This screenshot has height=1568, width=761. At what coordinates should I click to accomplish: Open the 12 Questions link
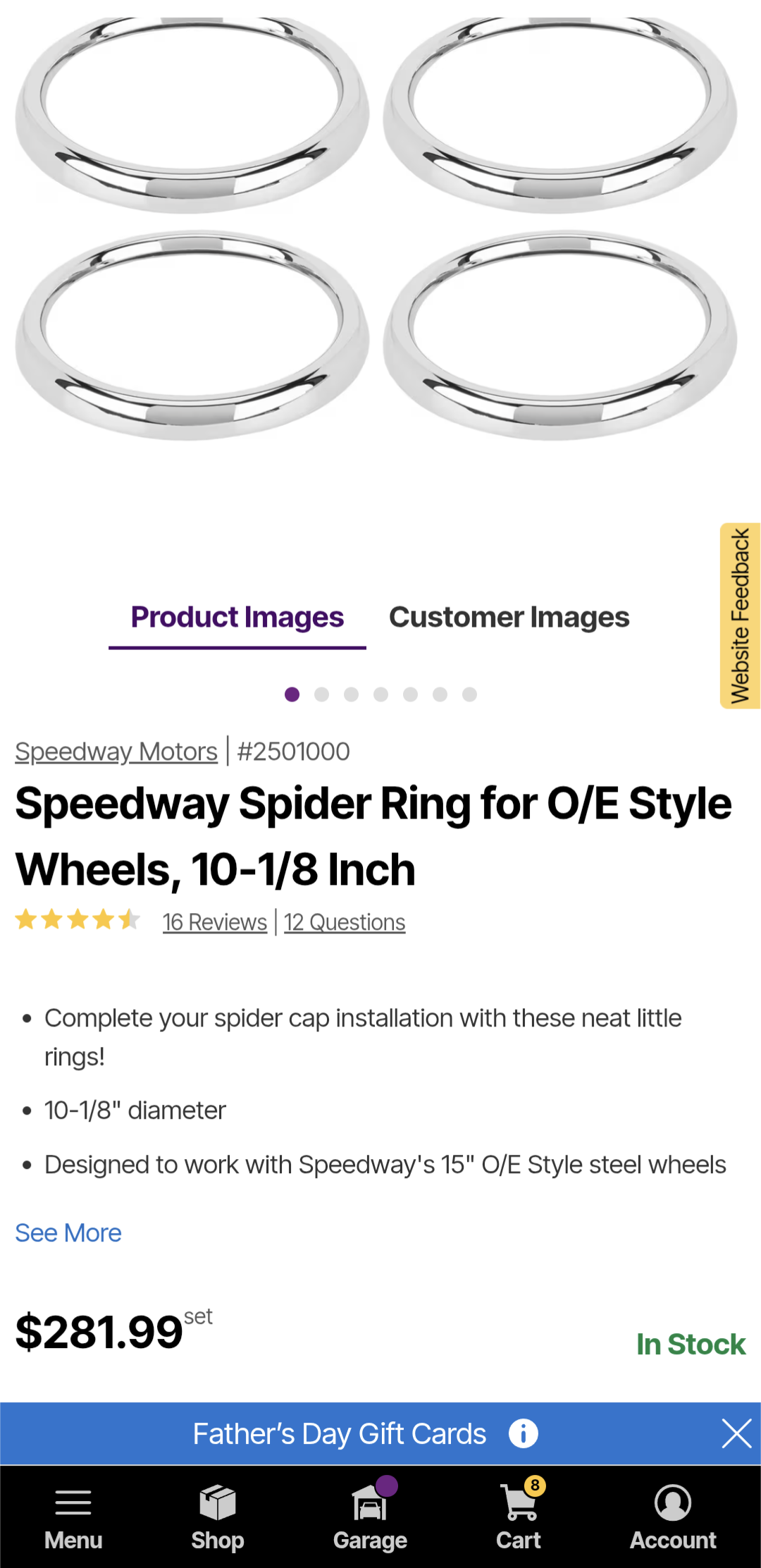click(x=345, y=922)
